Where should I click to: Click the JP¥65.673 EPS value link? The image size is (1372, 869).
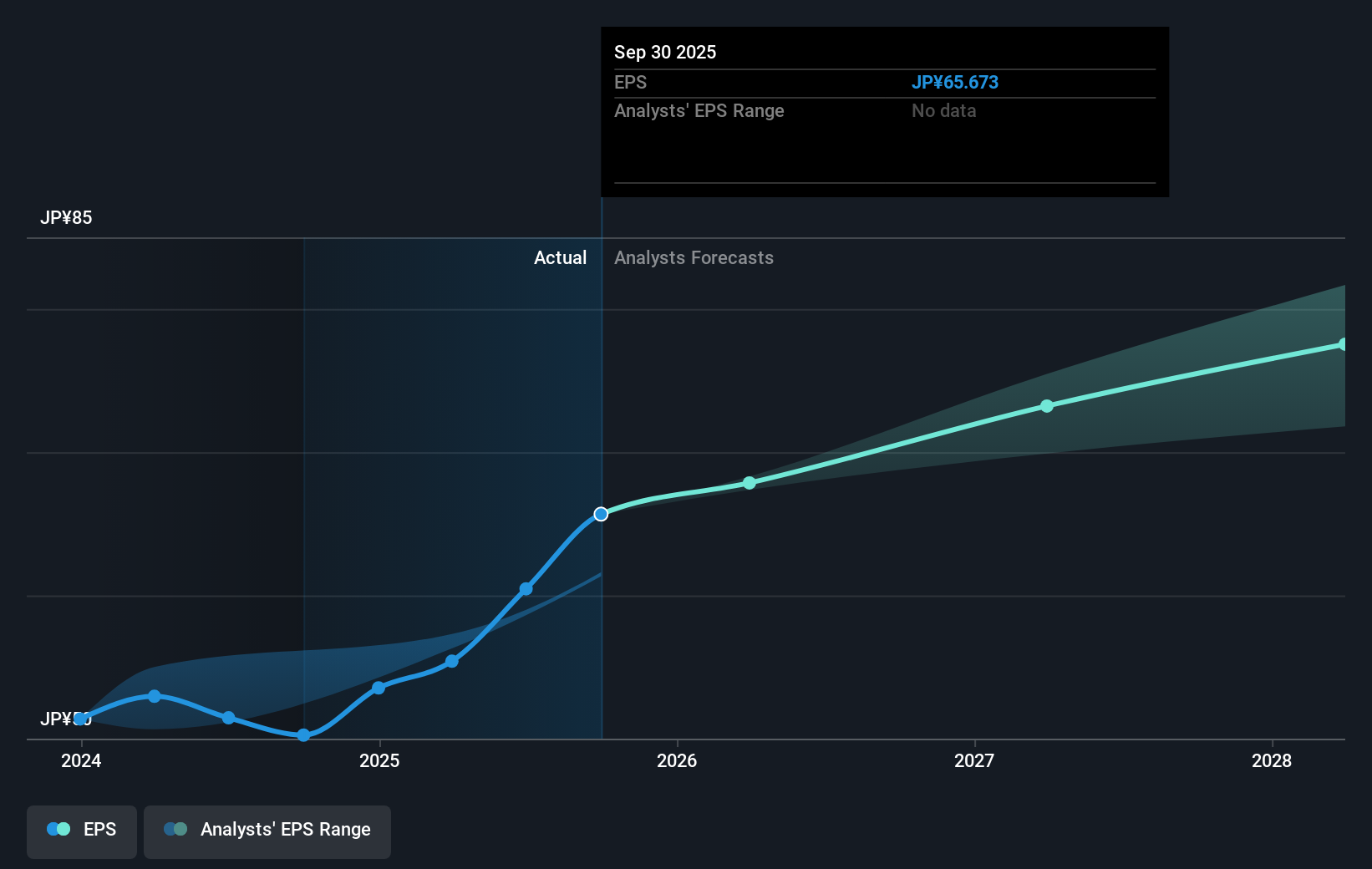point(955,82)
